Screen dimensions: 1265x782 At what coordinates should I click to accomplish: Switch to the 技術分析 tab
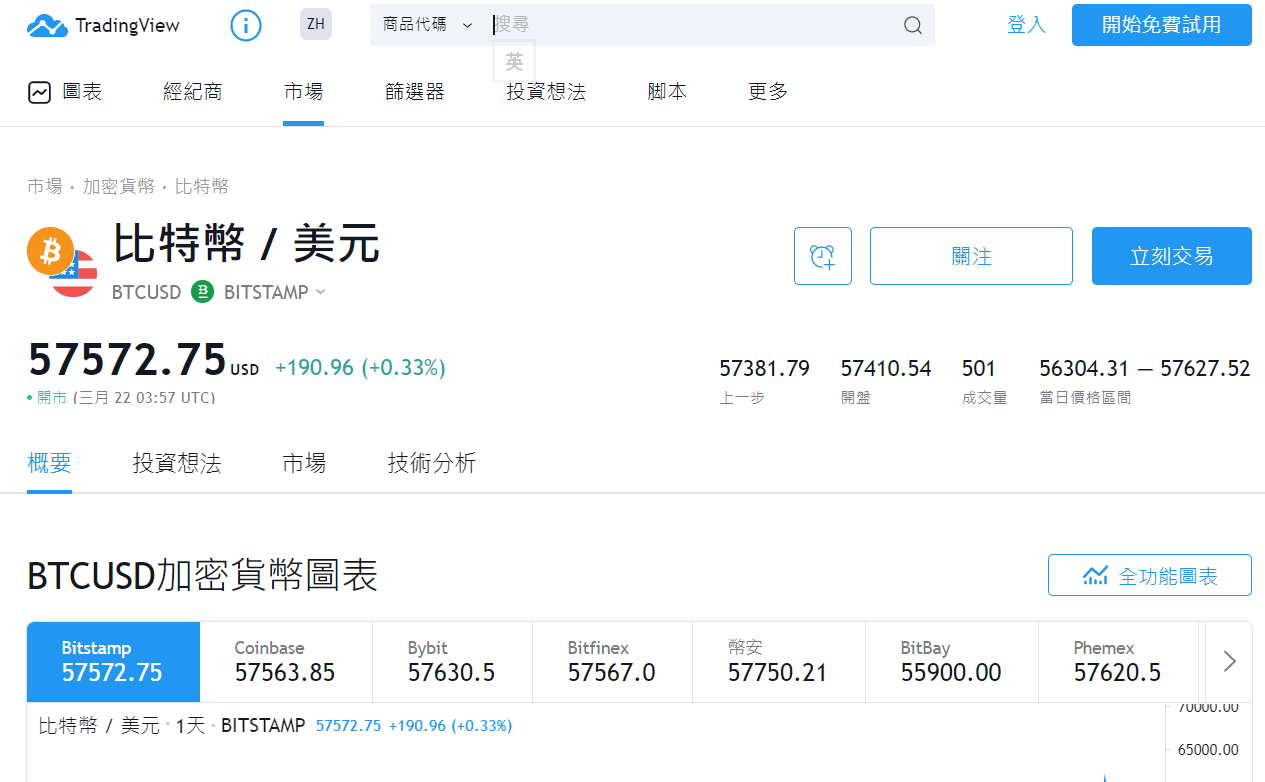coord(432,463)
